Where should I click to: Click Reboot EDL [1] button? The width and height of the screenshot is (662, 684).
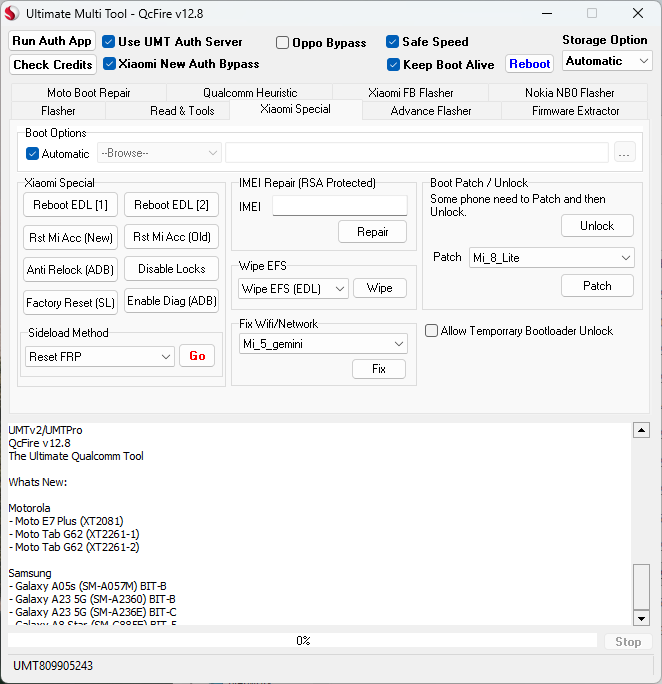click(70, 205)
